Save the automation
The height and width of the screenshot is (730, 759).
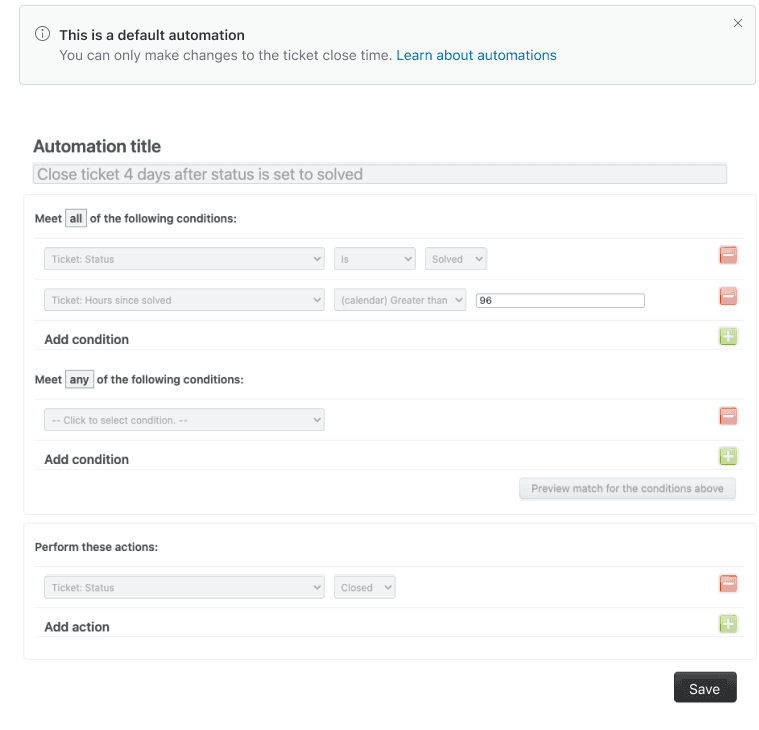coord(705,687)
